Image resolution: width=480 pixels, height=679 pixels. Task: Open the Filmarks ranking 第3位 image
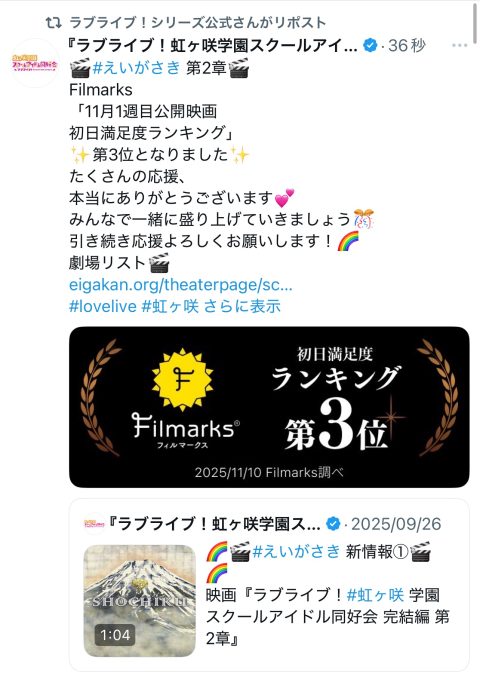click(269, 407)
